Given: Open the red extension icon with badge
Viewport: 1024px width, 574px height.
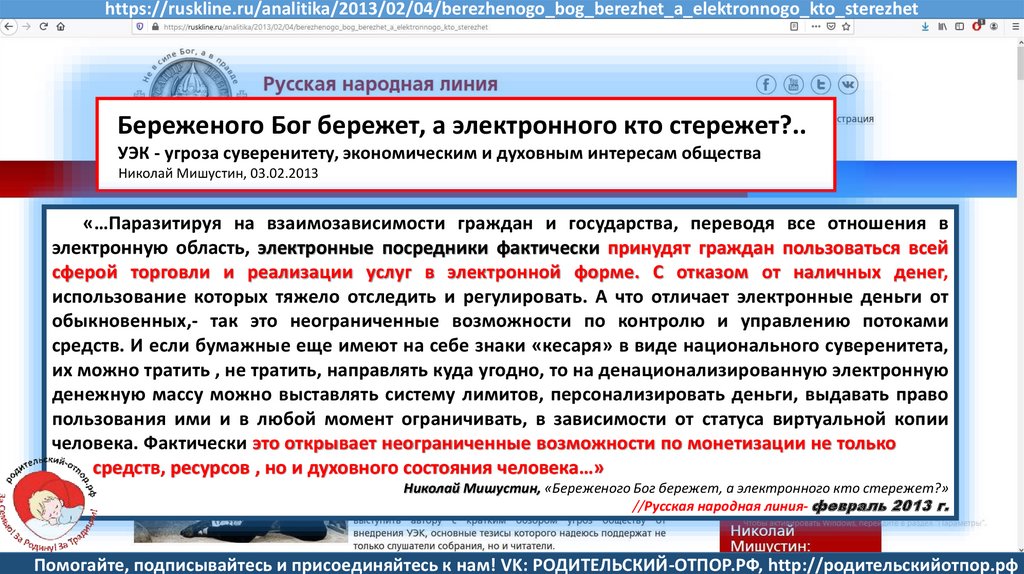Looking at the screenshot, I should click(978, 26).
